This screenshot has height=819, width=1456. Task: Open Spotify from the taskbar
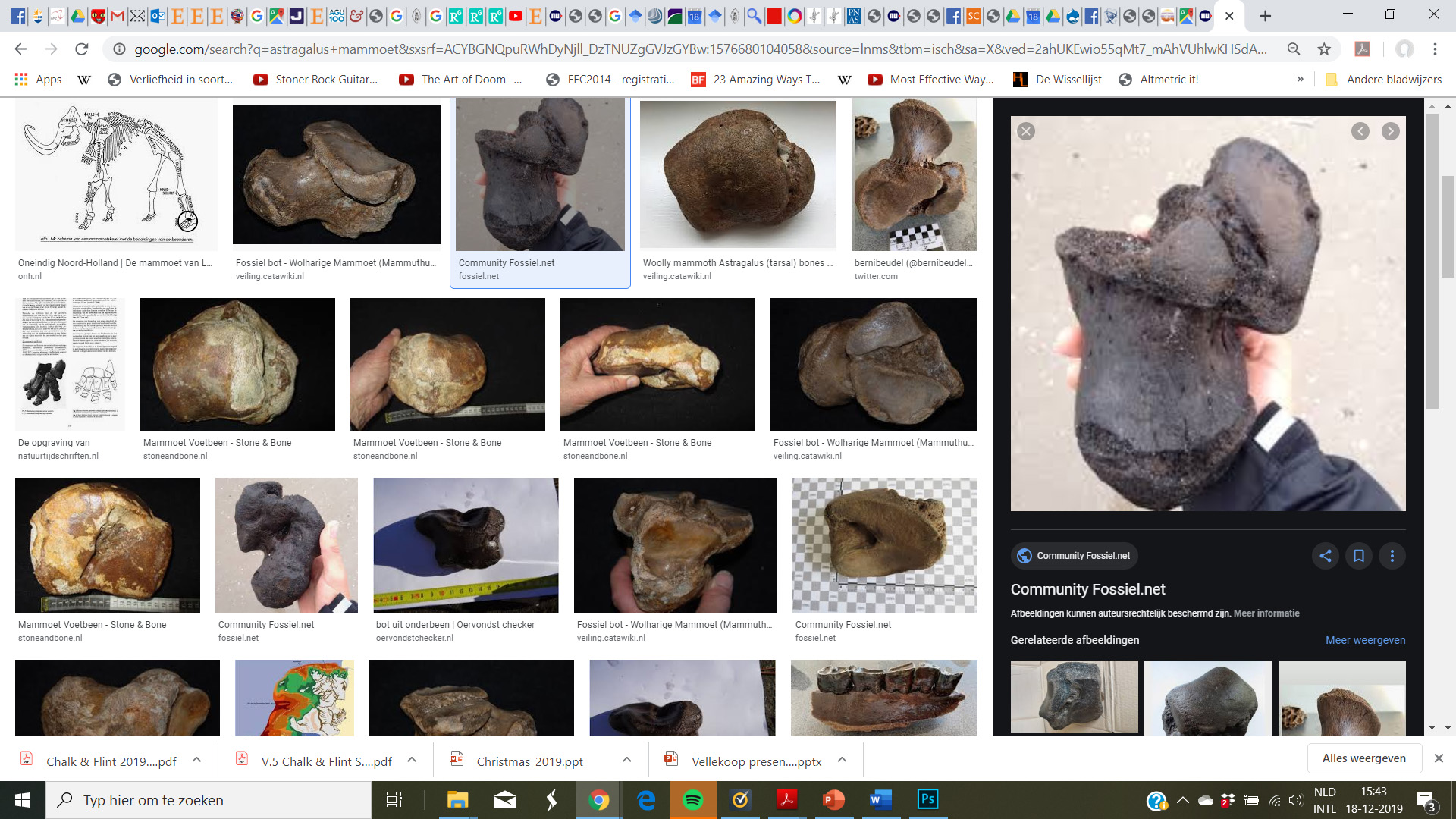point(692,800)
